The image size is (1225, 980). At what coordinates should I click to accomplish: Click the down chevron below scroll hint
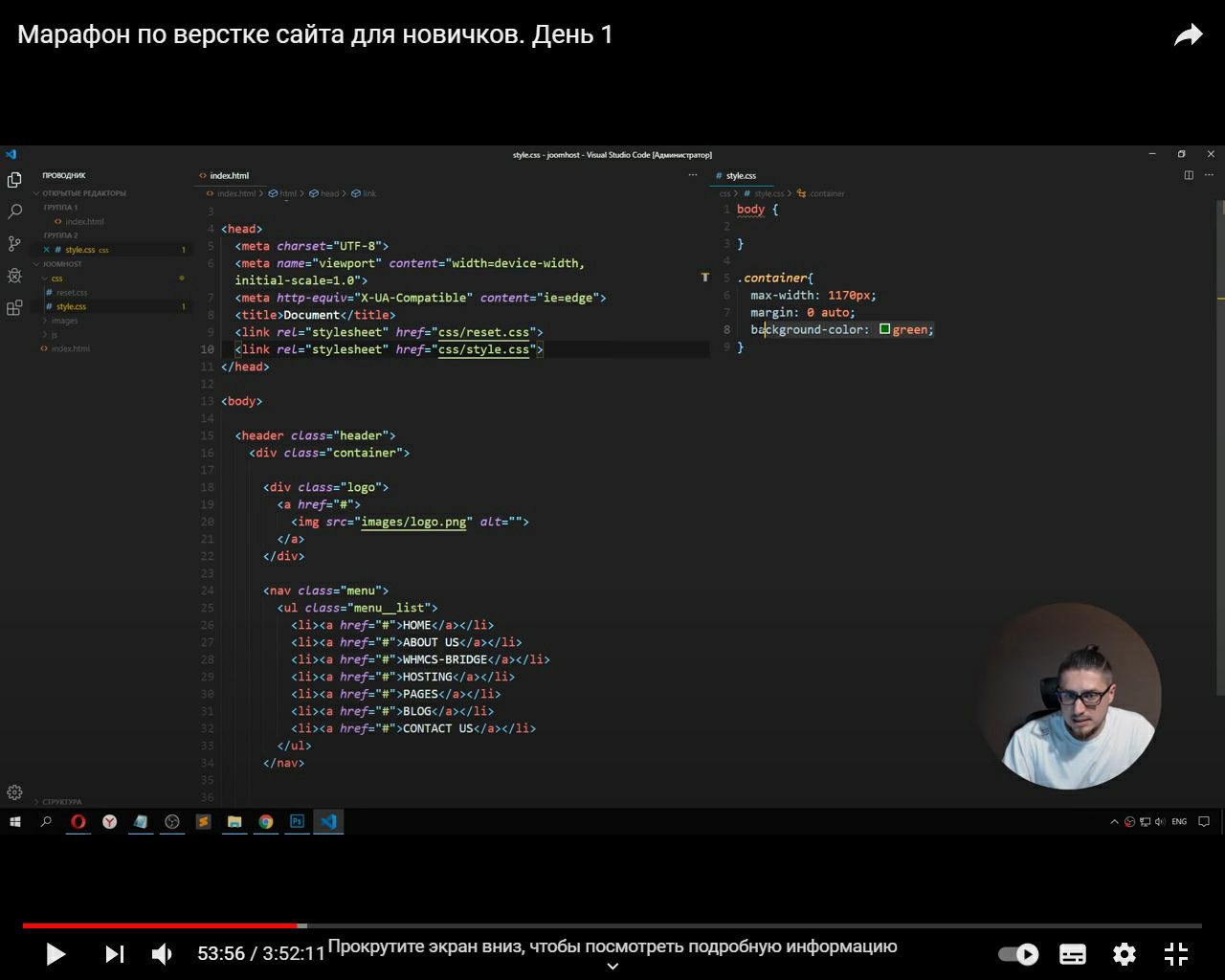[x=612, y=967]
